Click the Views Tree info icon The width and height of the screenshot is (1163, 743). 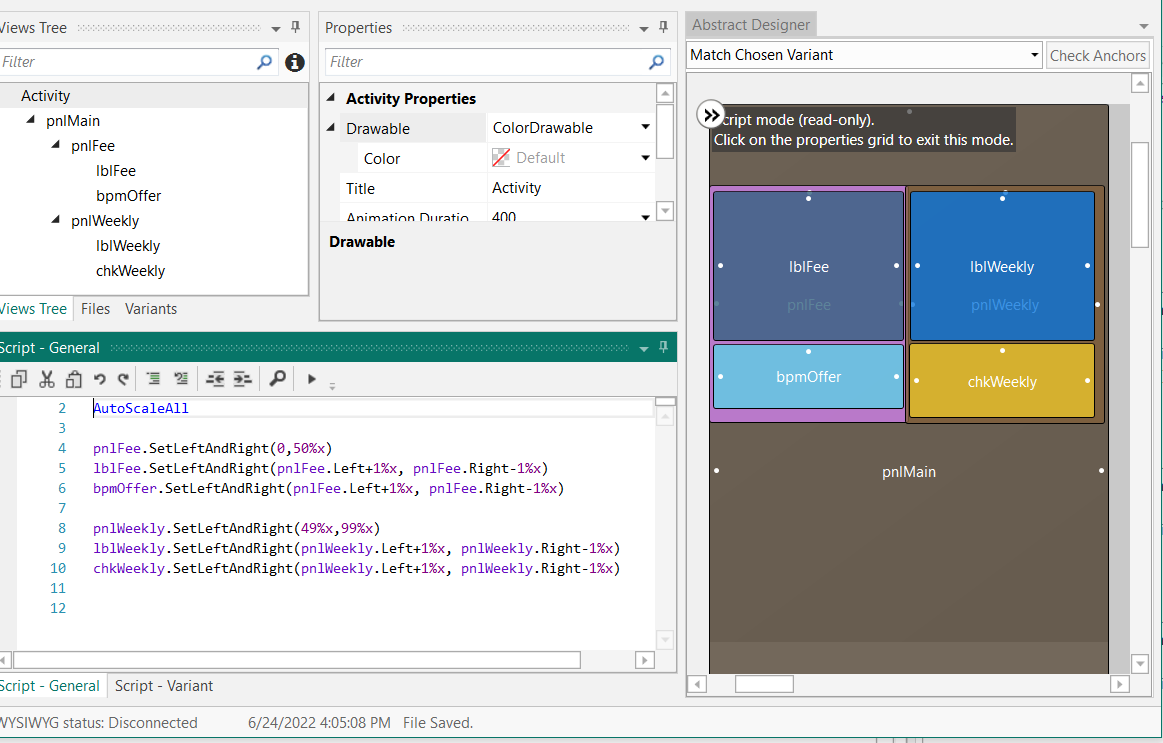pos(294,62)
